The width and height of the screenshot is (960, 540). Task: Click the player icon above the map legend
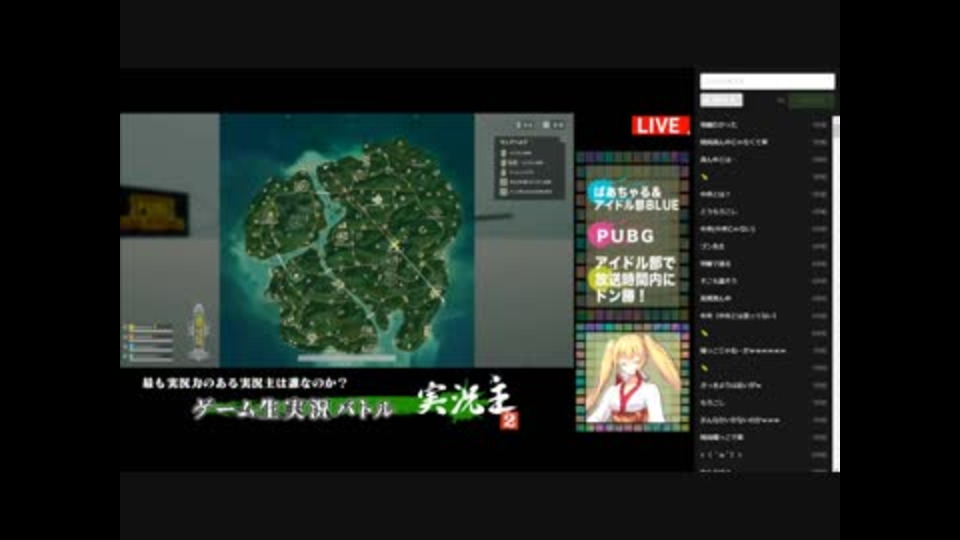tap(519, 125)
